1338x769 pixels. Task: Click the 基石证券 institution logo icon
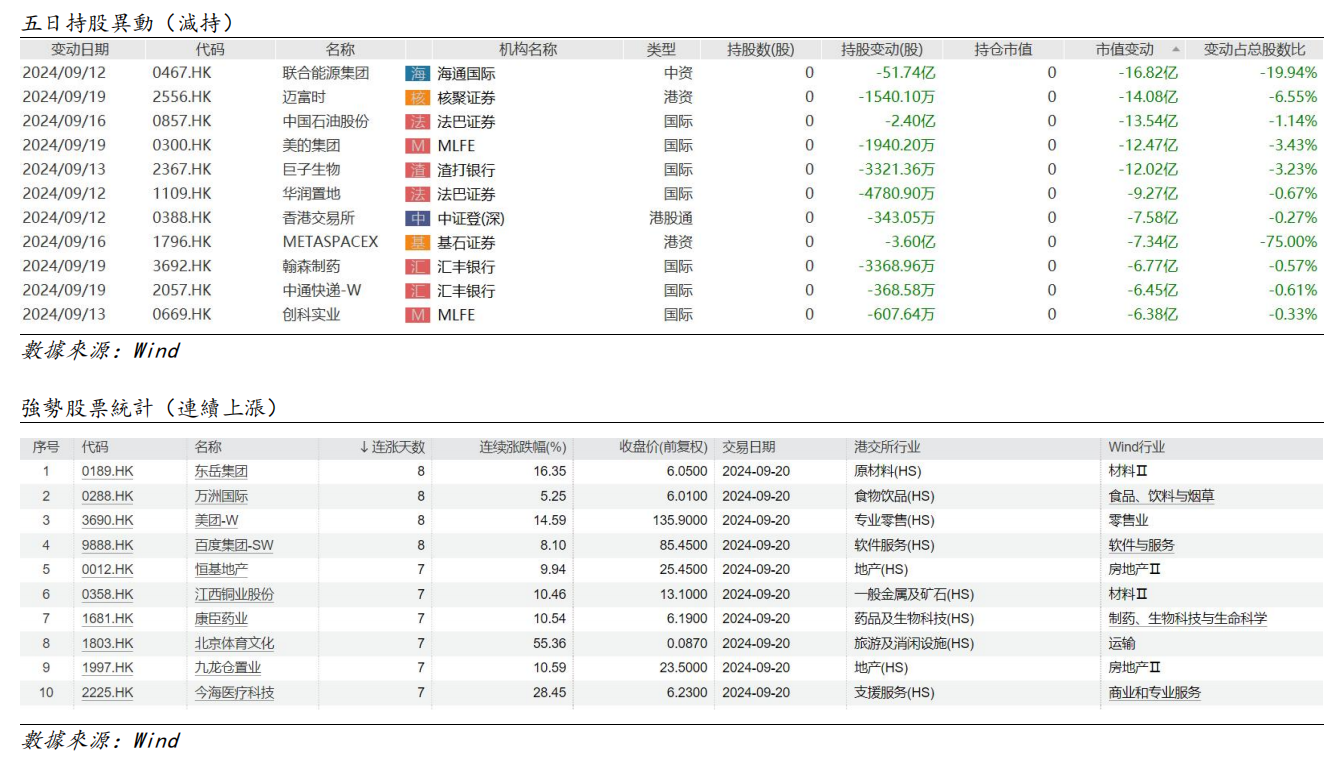[x=417, y=242]
